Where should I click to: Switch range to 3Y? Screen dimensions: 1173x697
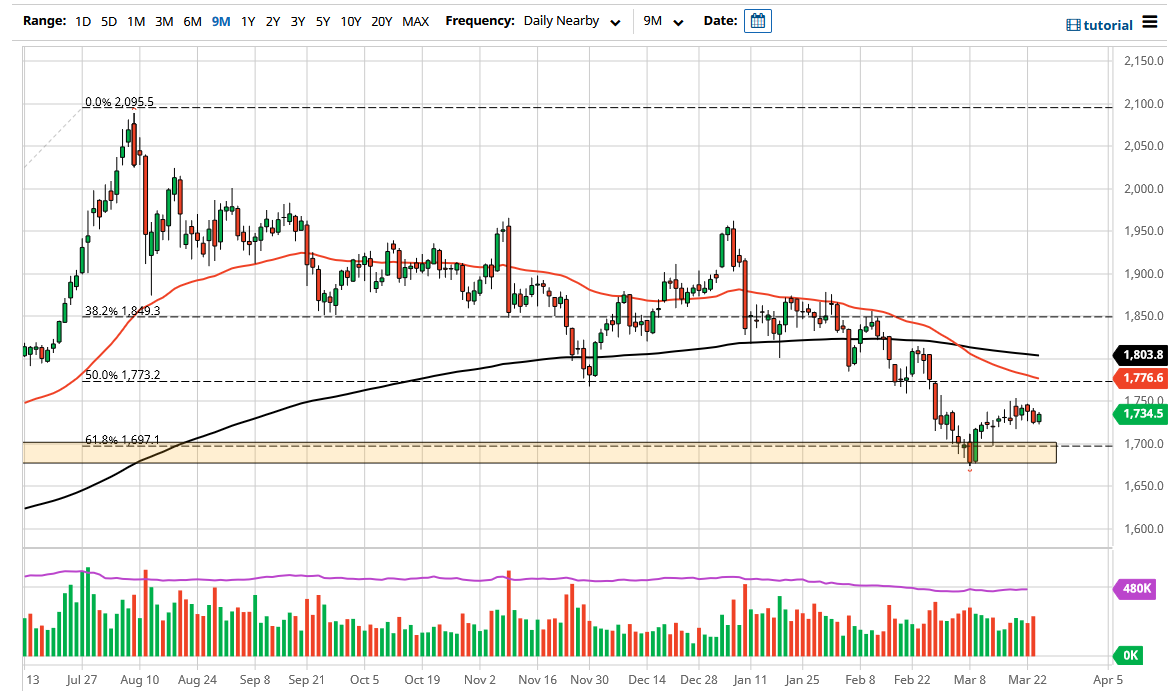click(298, 22)
